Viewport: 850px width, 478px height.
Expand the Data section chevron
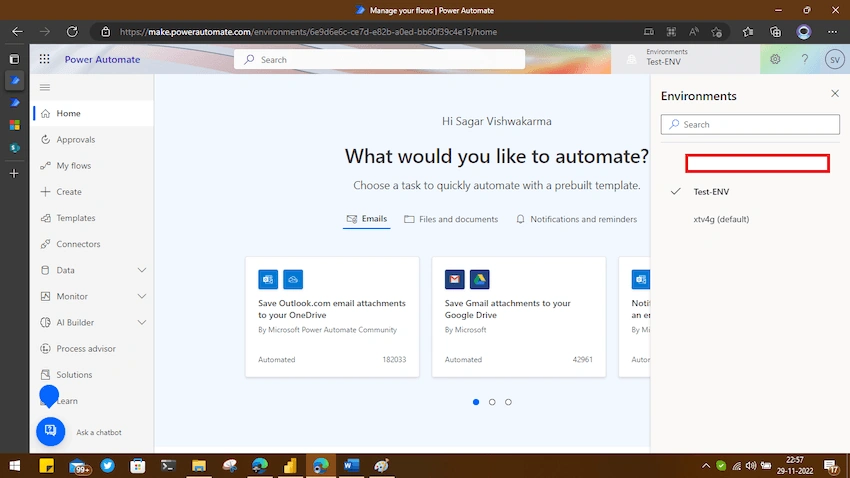pyautogui.click(x=141, y=270)
